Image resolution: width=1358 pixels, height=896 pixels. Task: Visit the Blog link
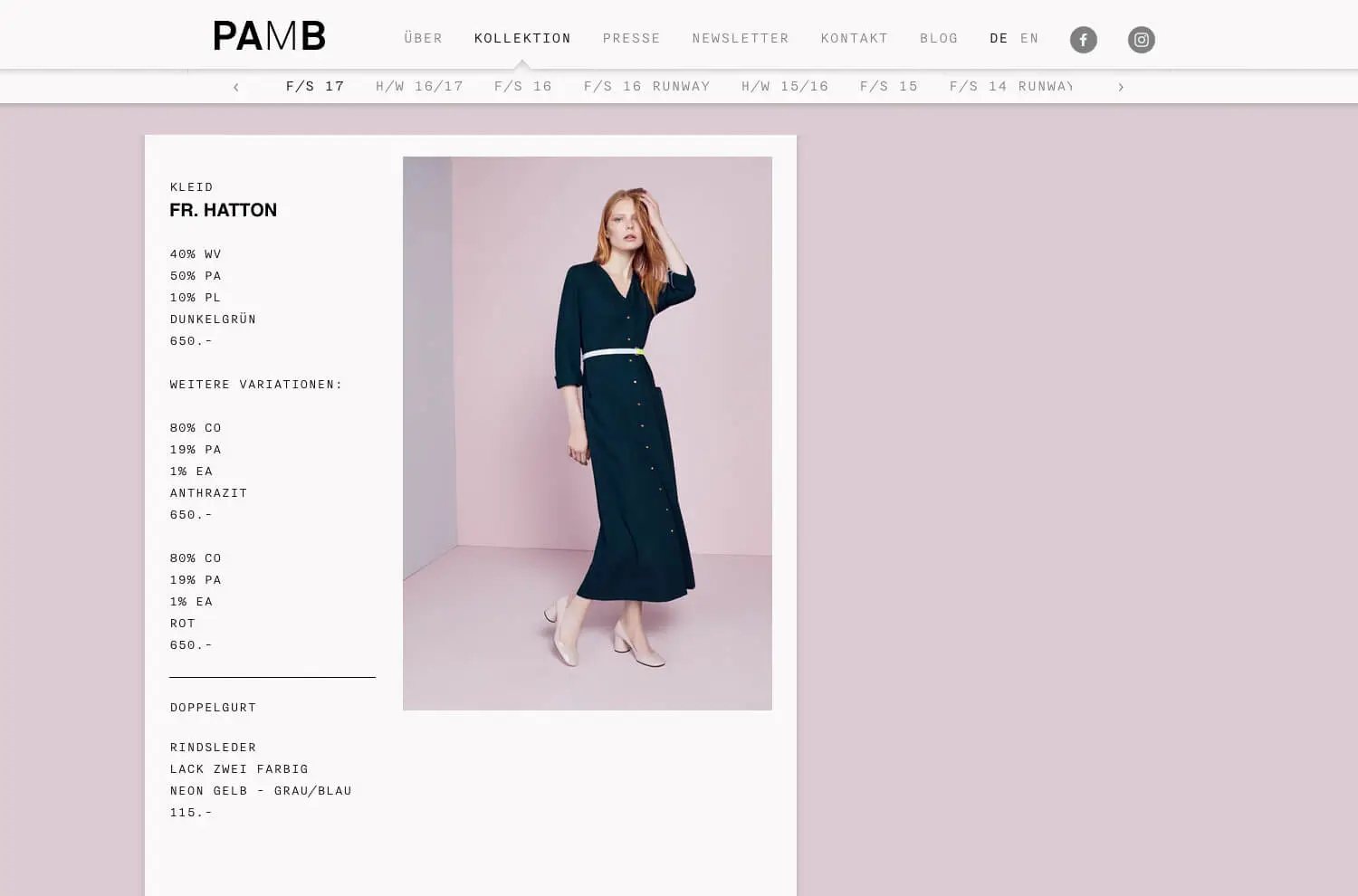(939, 38)
